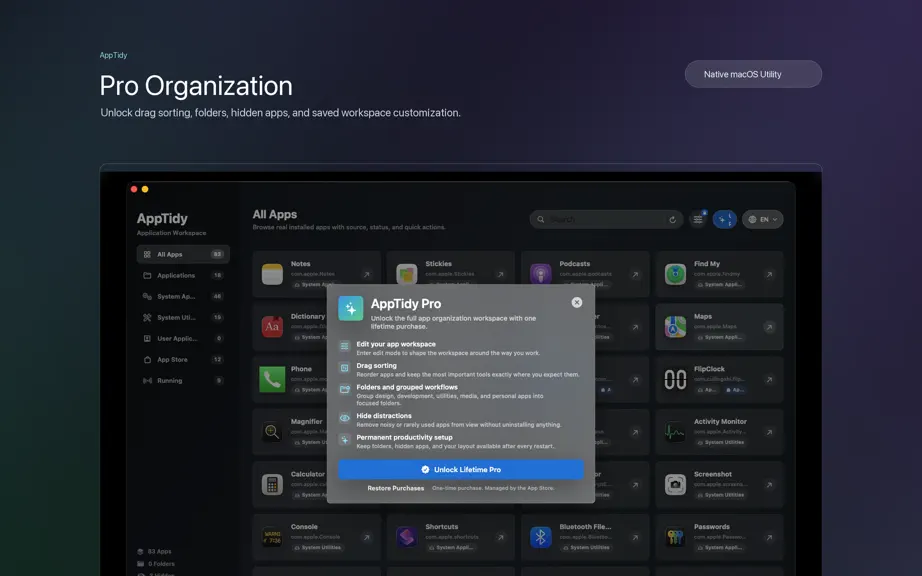
Task: Click the Phone app icon
Action: coord(272,380)
